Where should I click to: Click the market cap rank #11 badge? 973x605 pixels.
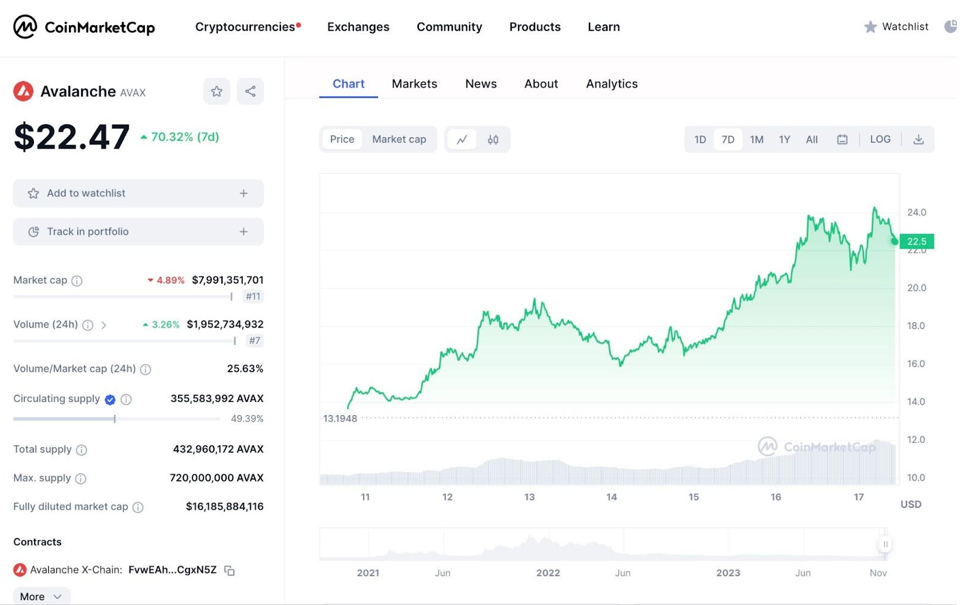[253, 296]
